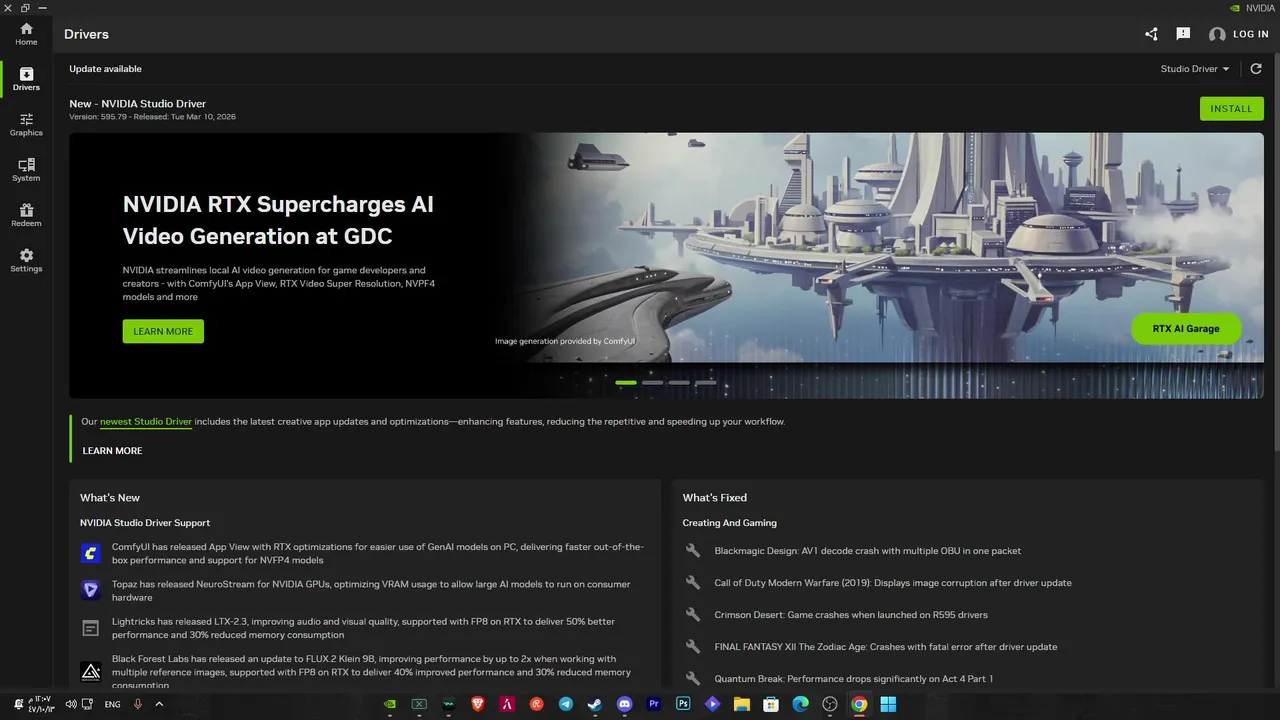Open NVIDIA app from the taskbar
This screenshot has width=1280, height=720.
click(390, 704)
